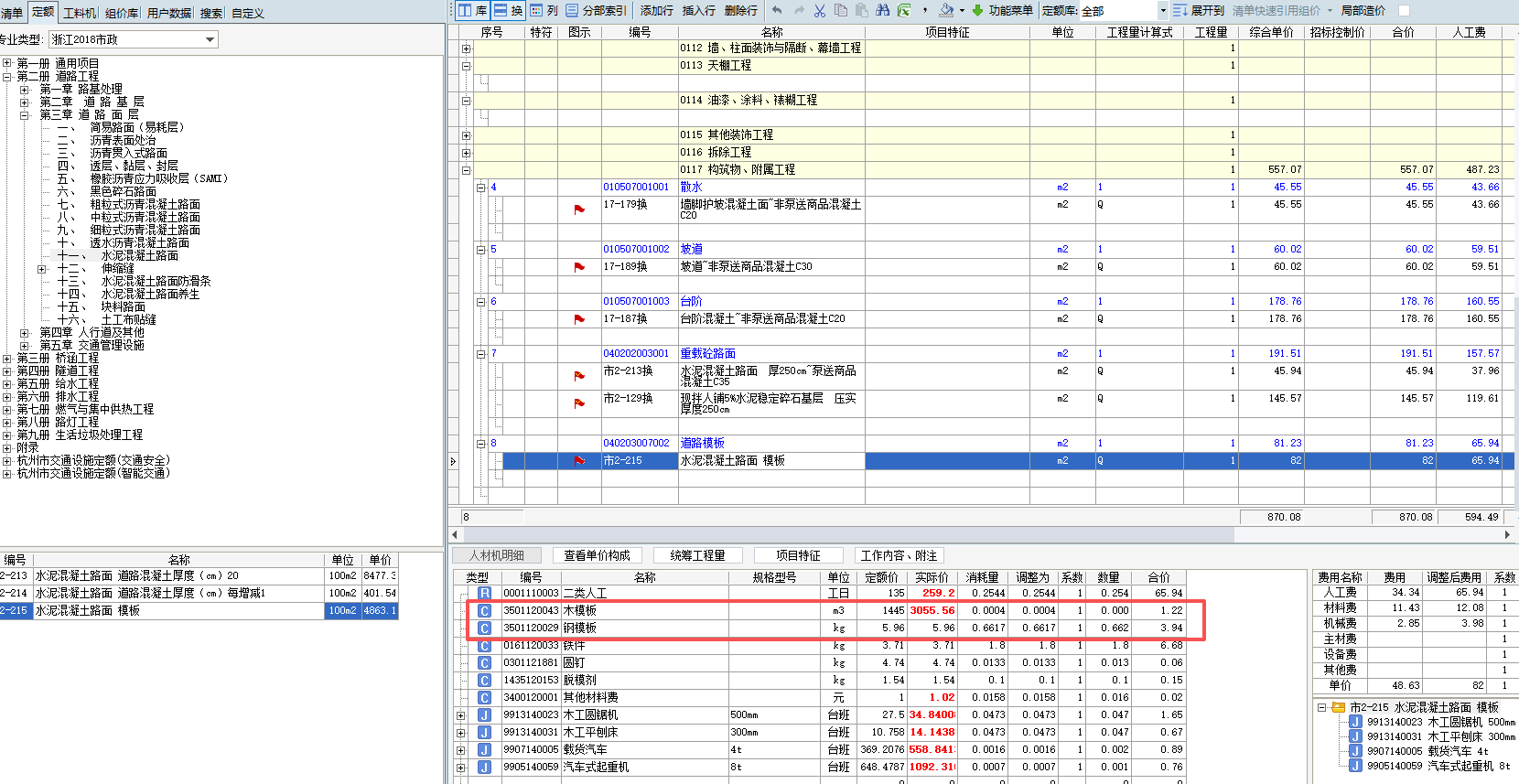The height and width of the screenshot is (784, 1519).
Task: Click the Excel export icon
Action: pyautogui.click(x=904, y=10)
